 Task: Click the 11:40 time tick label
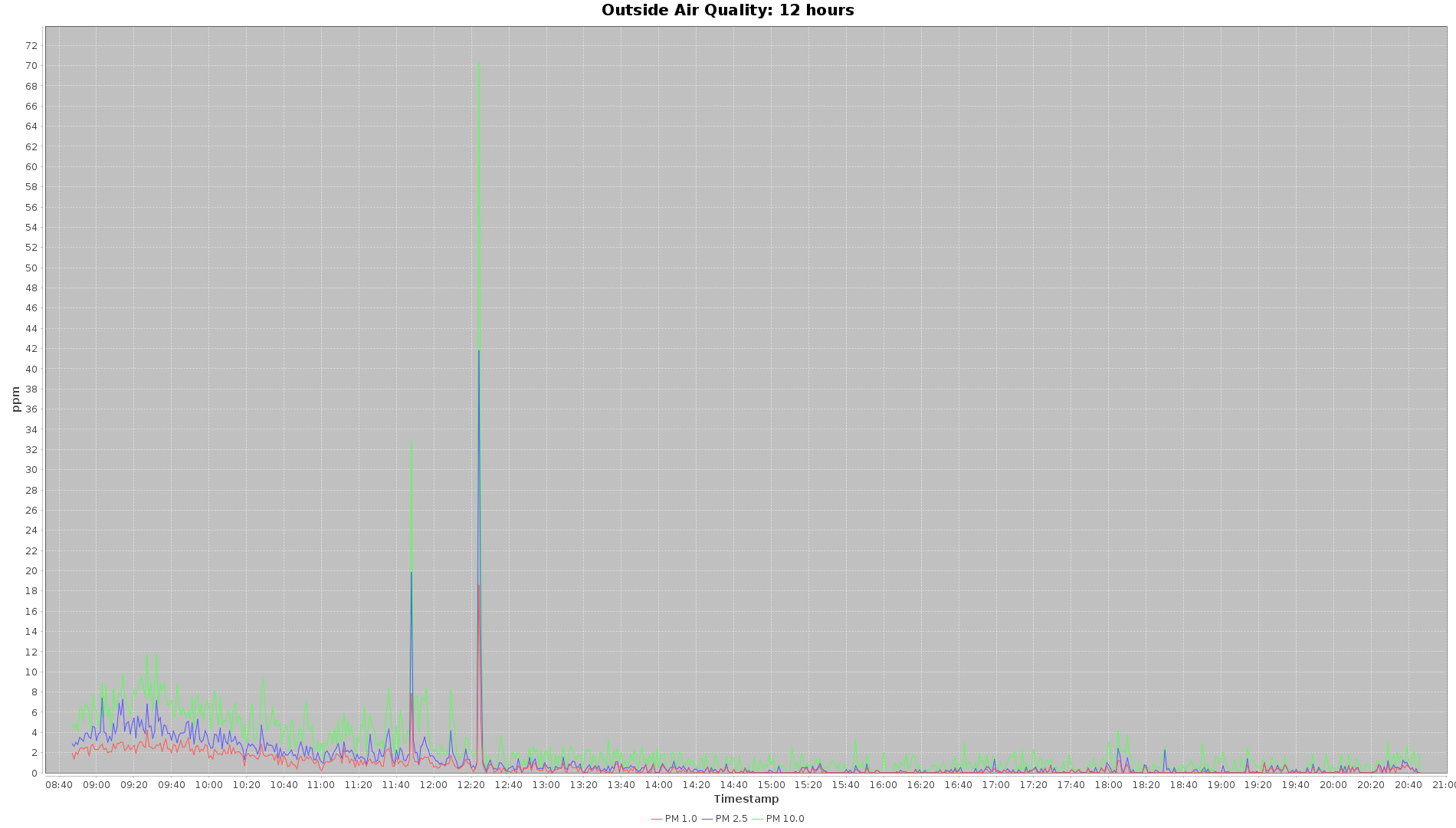pos(396,784)
